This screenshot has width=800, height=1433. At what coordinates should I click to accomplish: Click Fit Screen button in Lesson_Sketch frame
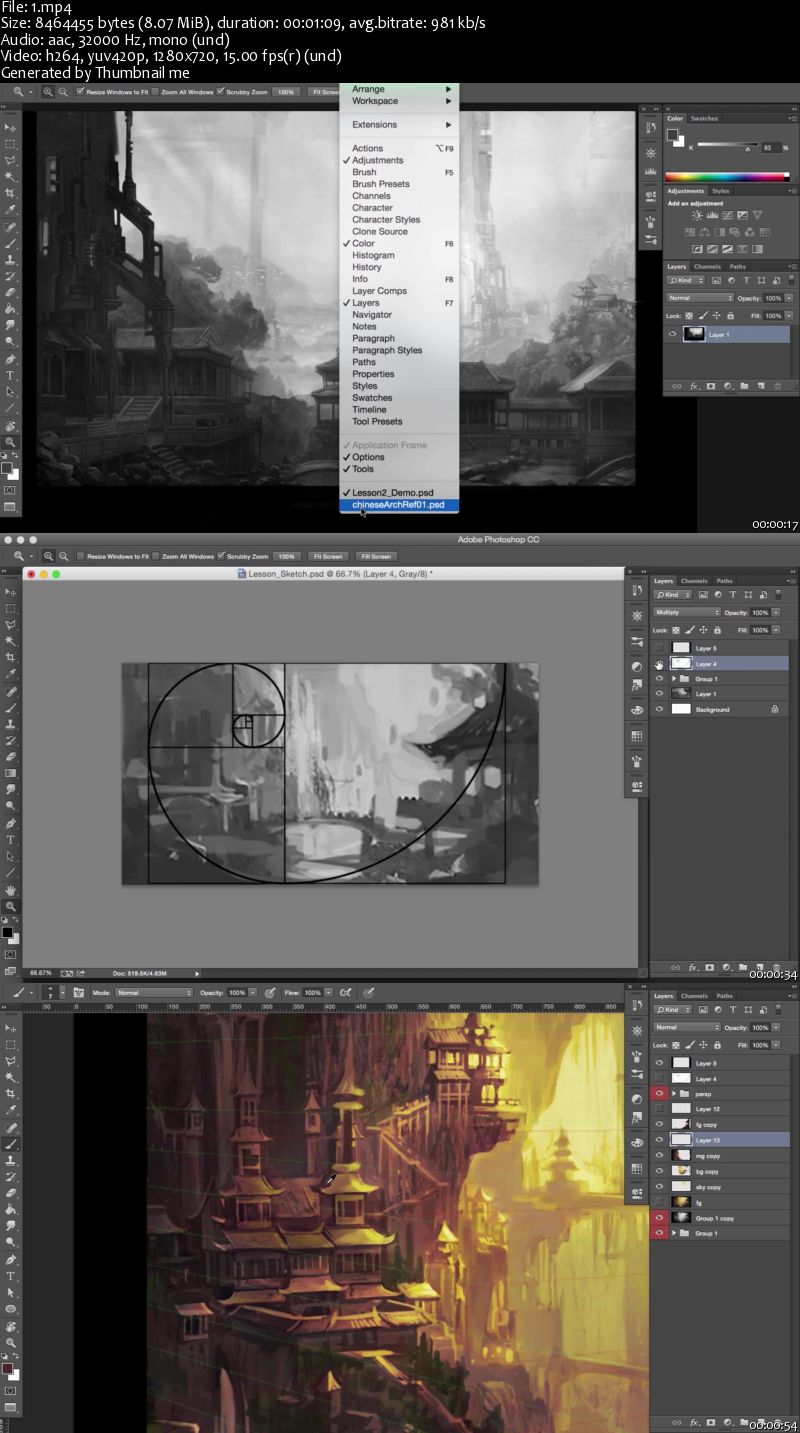tap(328, 556)
